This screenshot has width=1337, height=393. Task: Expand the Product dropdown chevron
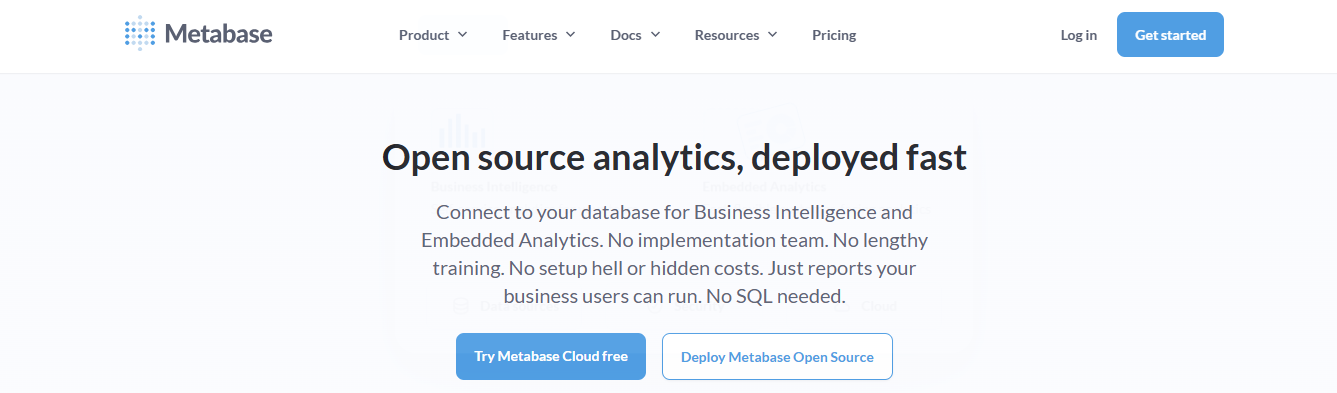[462, 35]
